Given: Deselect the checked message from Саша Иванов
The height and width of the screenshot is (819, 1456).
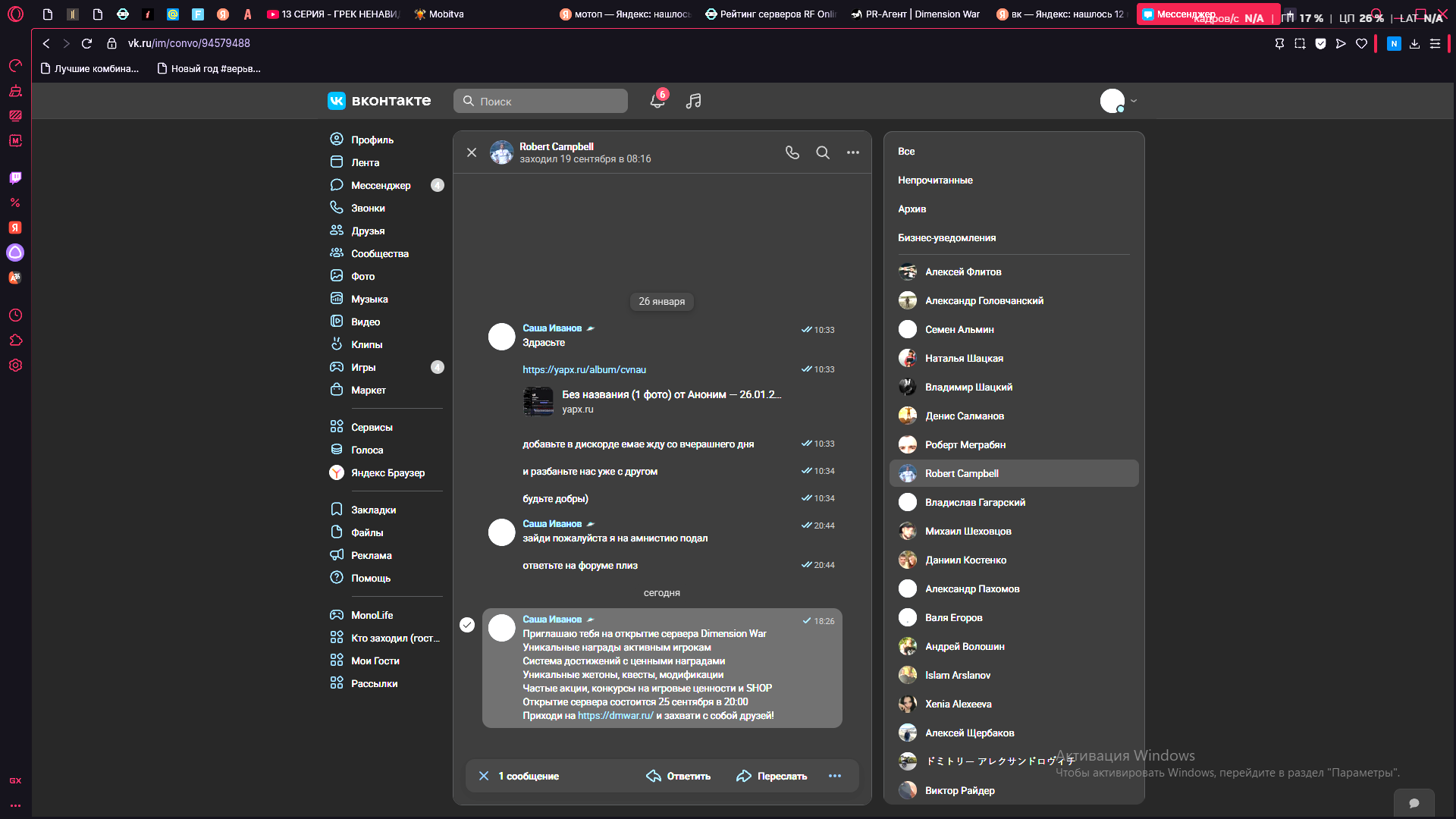Looking at the screenshot, I should click(467, 624).
